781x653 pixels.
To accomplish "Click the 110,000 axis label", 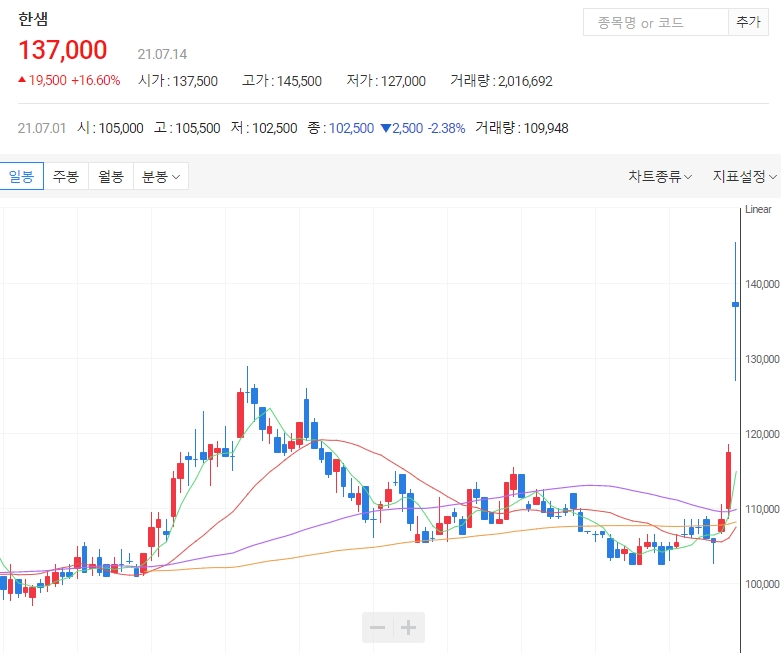I will coord(762,509).
